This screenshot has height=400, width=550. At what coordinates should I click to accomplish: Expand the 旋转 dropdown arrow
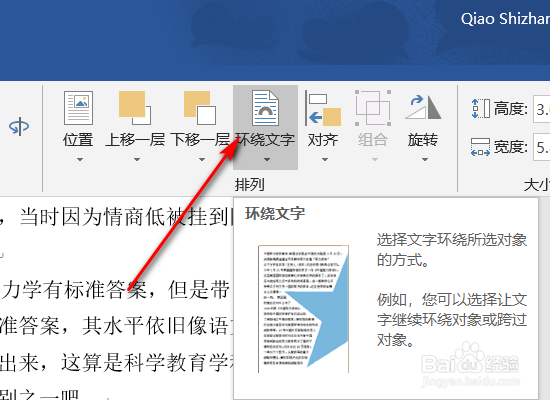coord(425,160)
